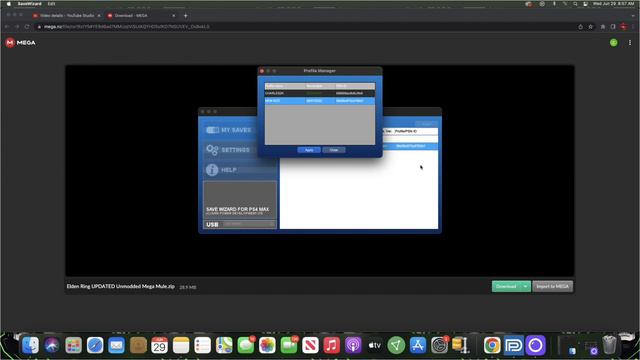This screenshot has height=360, width=640.
Task: Open FaceTime from the Dock
Action: [289, 345]
